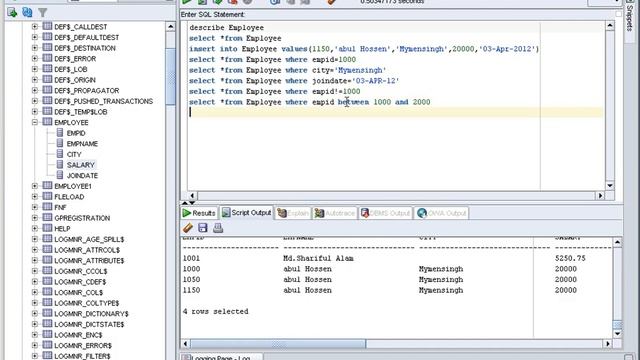Viewport: 640px width, 360px height.
Task: Expand the LOGMNR_COL$ table node
Action: pos(35,292)
